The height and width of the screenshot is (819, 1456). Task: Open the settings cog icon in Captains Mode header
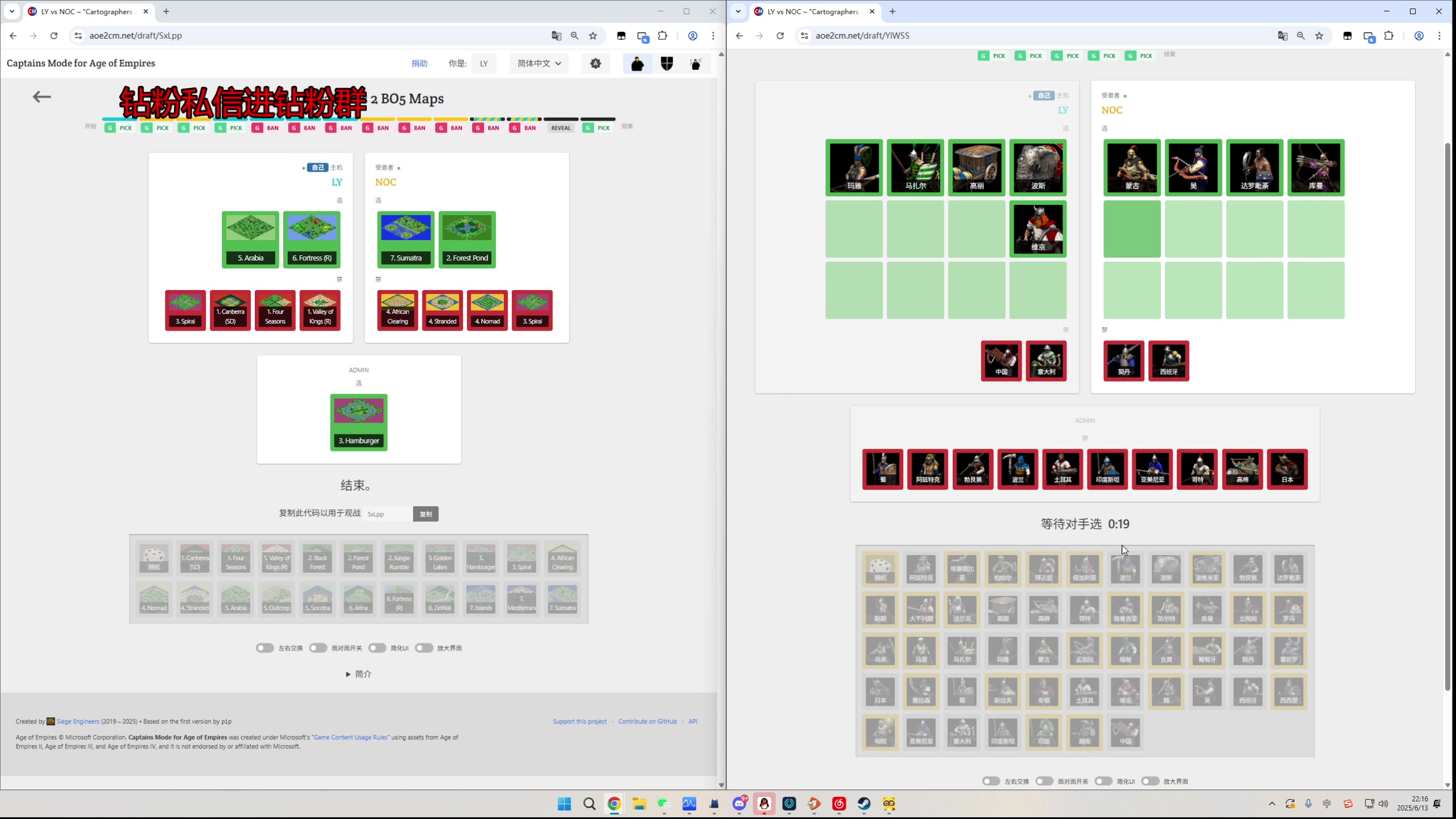click(x=595, y=64)
